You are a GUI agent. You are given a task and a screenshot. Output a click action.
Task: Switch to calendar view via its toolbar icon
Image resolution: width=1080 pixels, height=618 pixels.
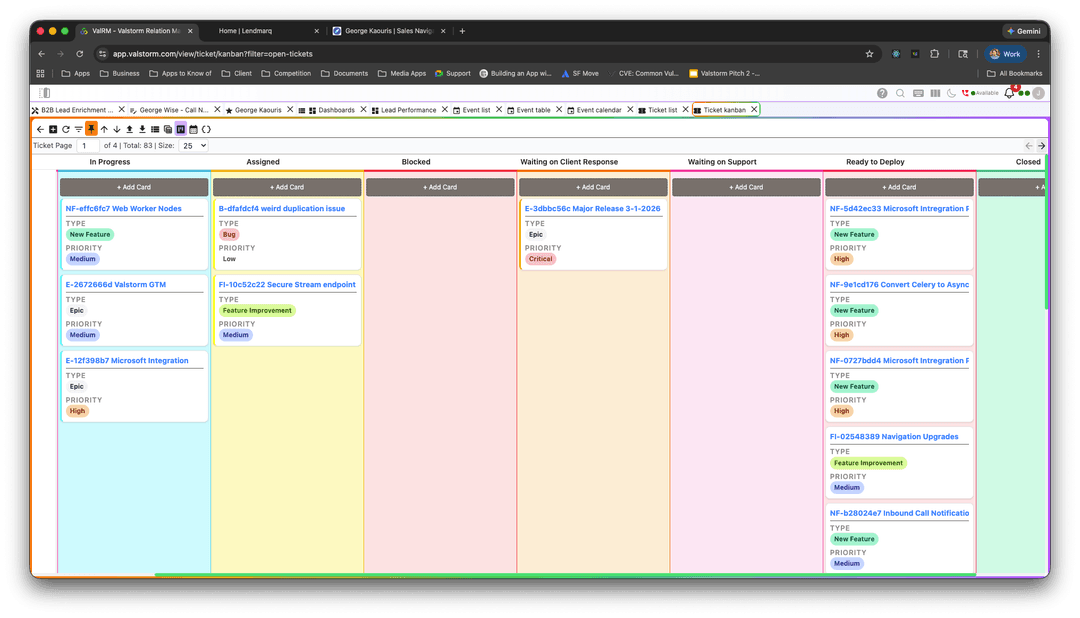pos(193,129)
